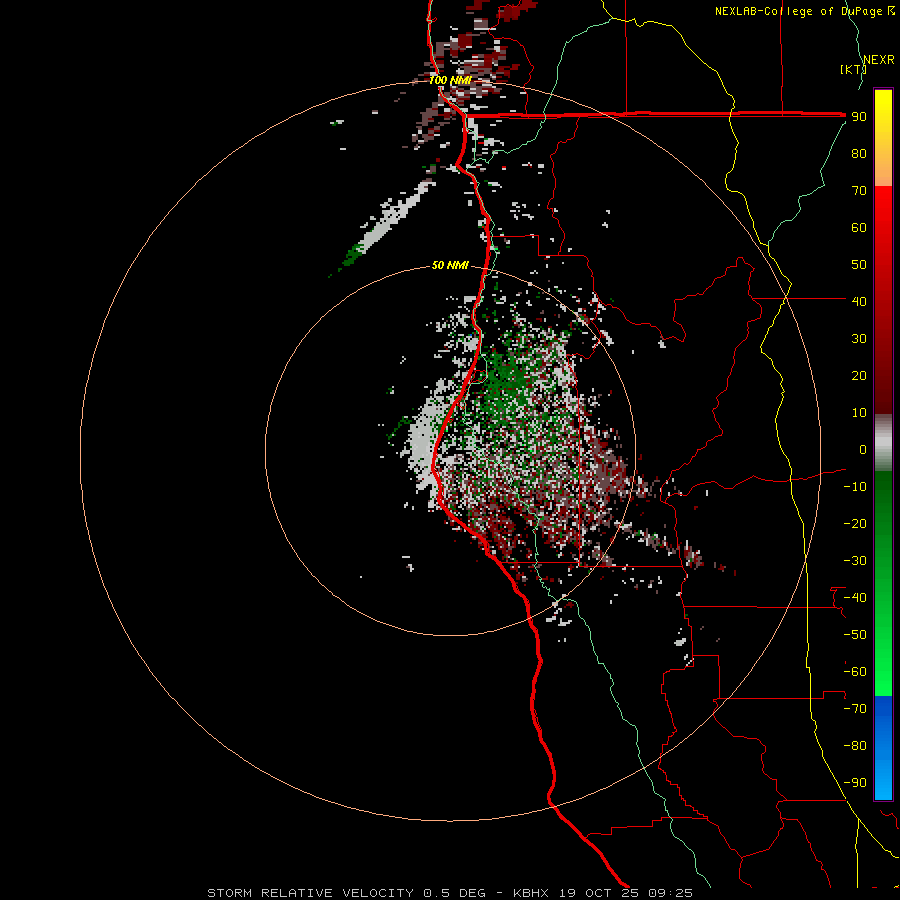900x900 pixels.
Task: Click the -10 scale value
Action: (855, 487)
